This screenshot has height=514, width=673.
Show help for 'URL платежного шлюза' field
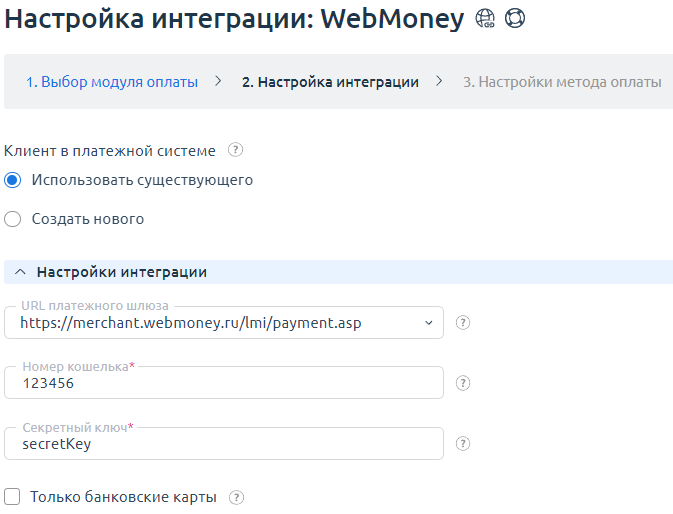pos(463,323)
